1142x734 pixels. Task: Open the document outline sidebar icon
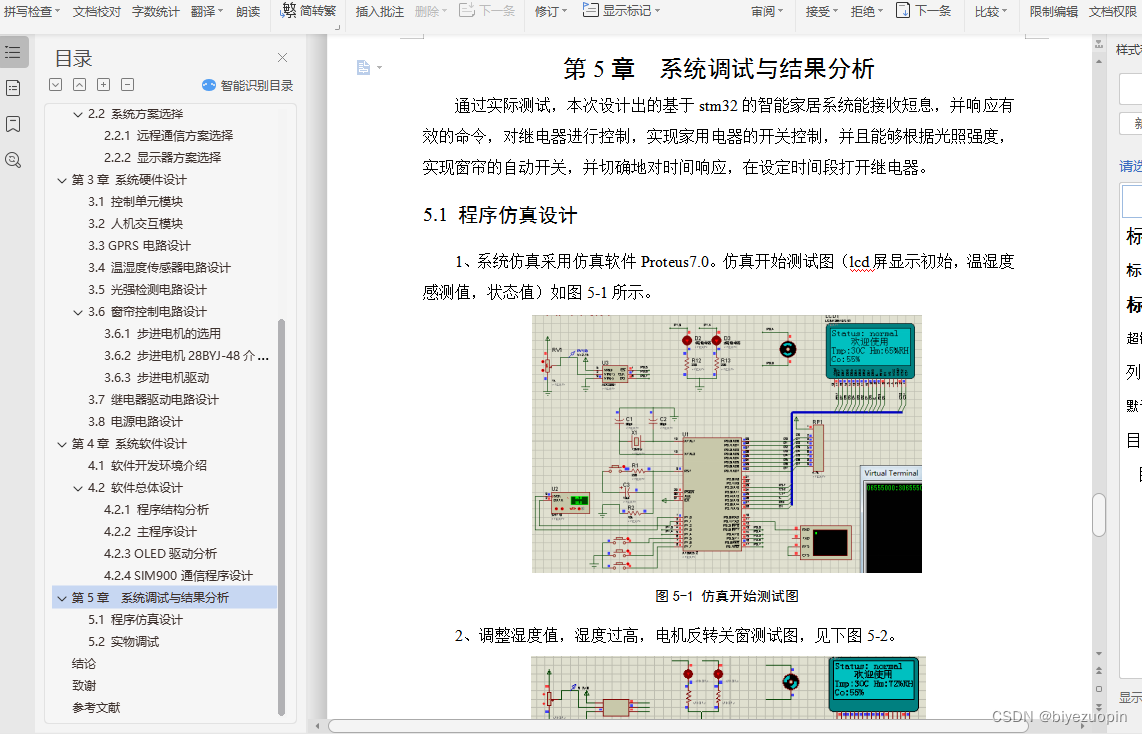click(12, 51)
